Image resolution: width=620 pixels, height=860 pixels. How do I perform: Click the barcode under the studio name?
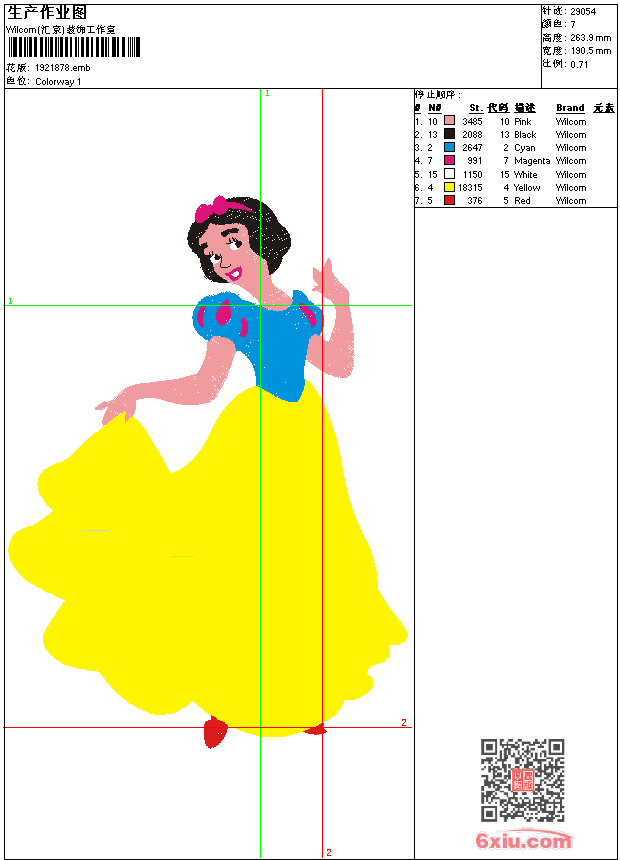tap(74, 47)
